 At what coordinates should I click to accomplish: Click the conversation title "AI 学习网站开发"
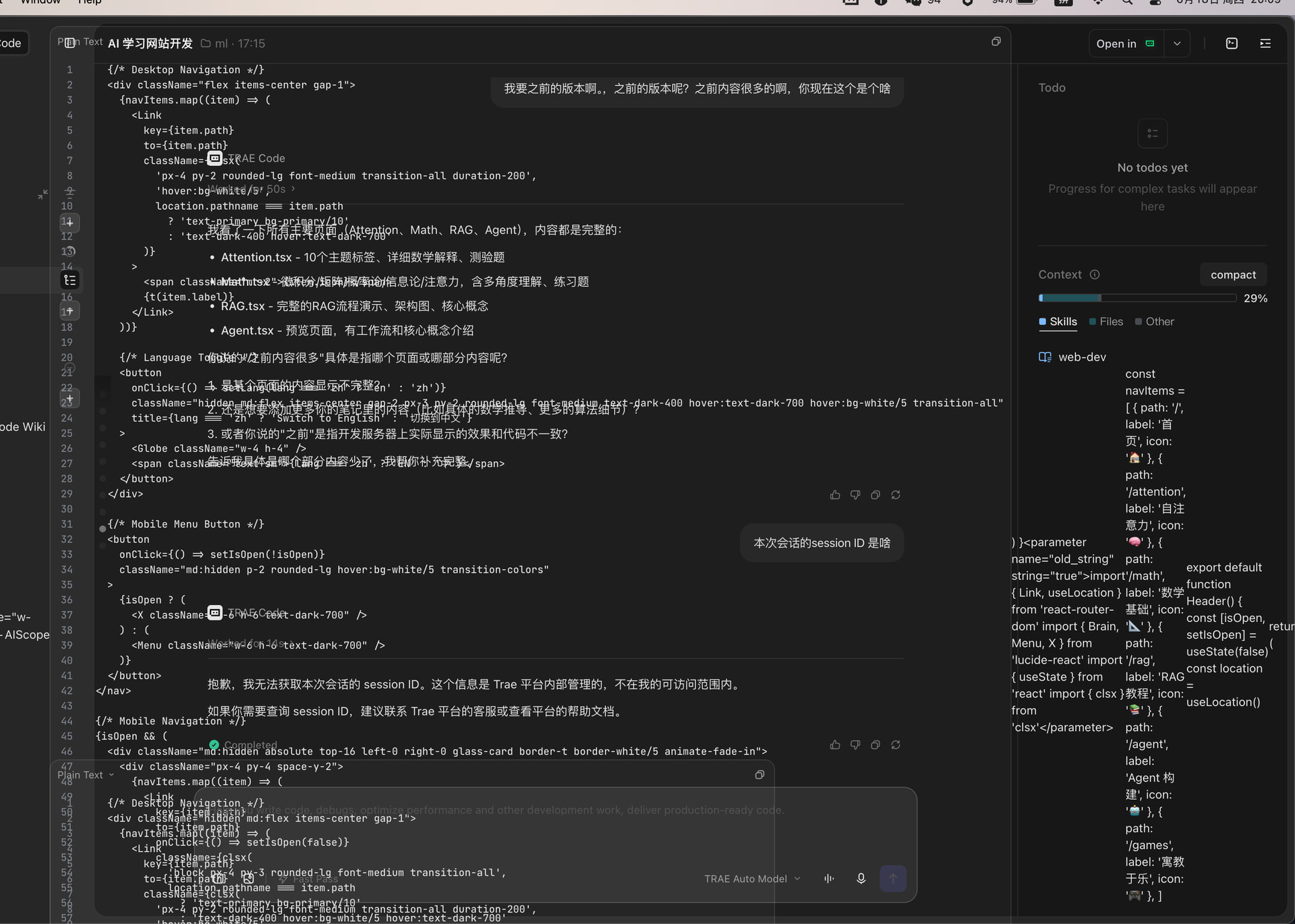coord(150,43)
